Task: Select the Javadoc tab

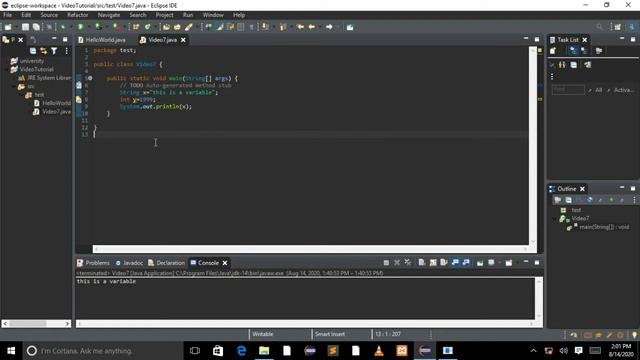Action: click(129, 263)
